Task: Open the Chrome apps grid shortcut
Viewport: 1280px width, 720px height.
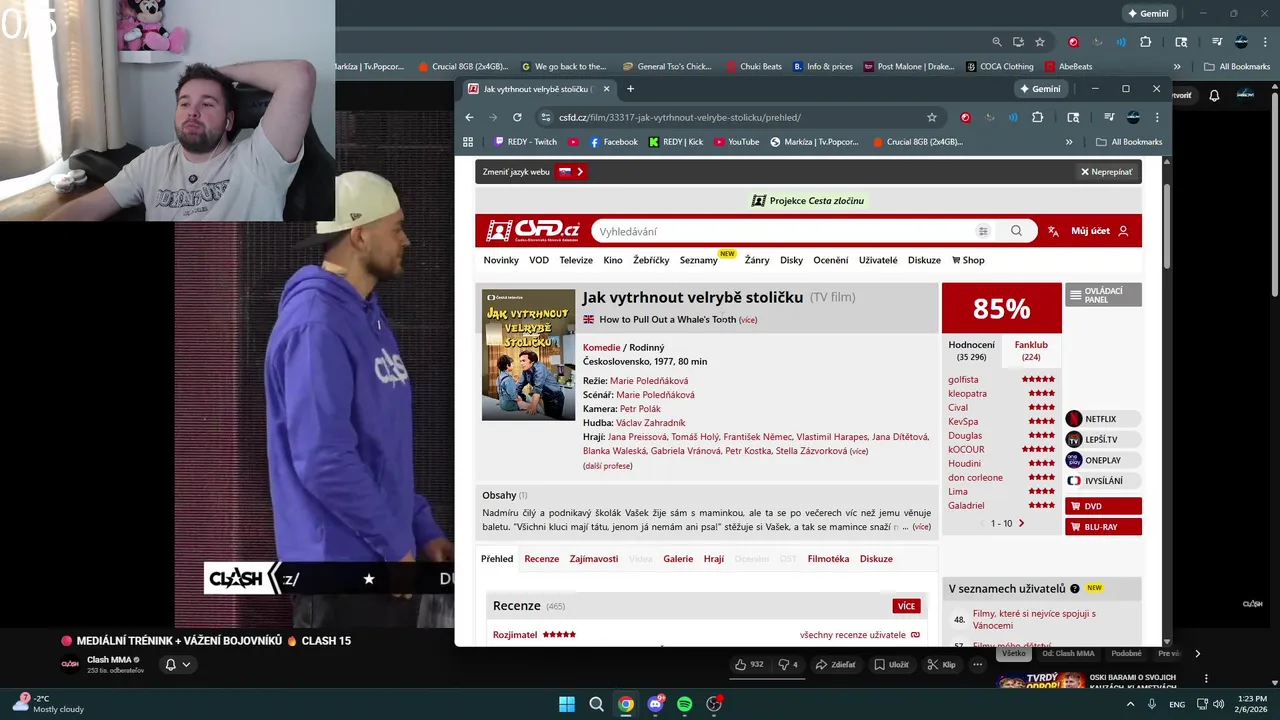Action: point(468,142)
